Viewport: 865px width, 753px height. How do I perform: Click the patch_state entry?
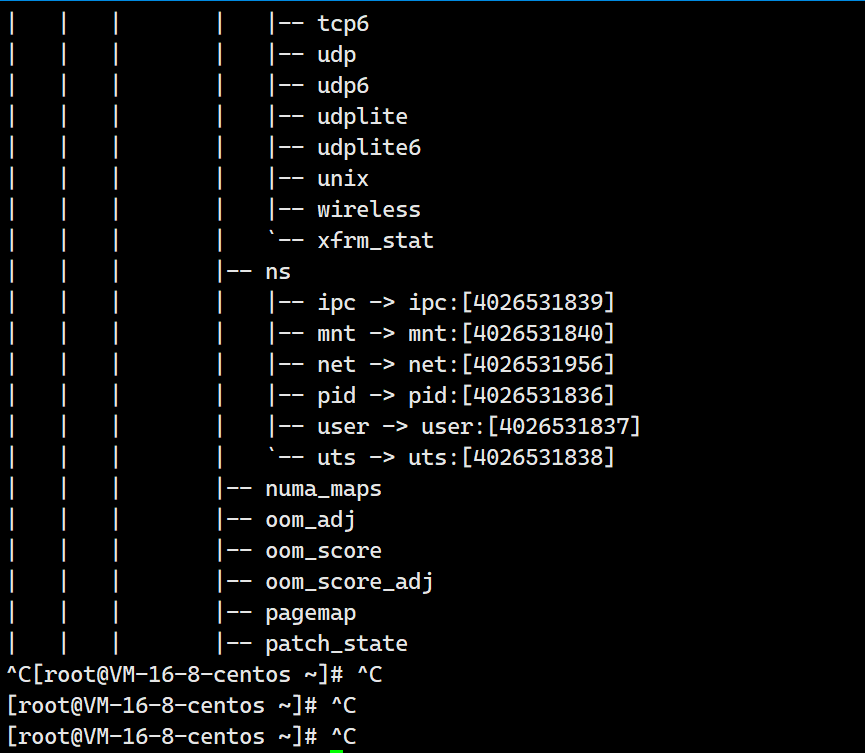tap(337, 644)
